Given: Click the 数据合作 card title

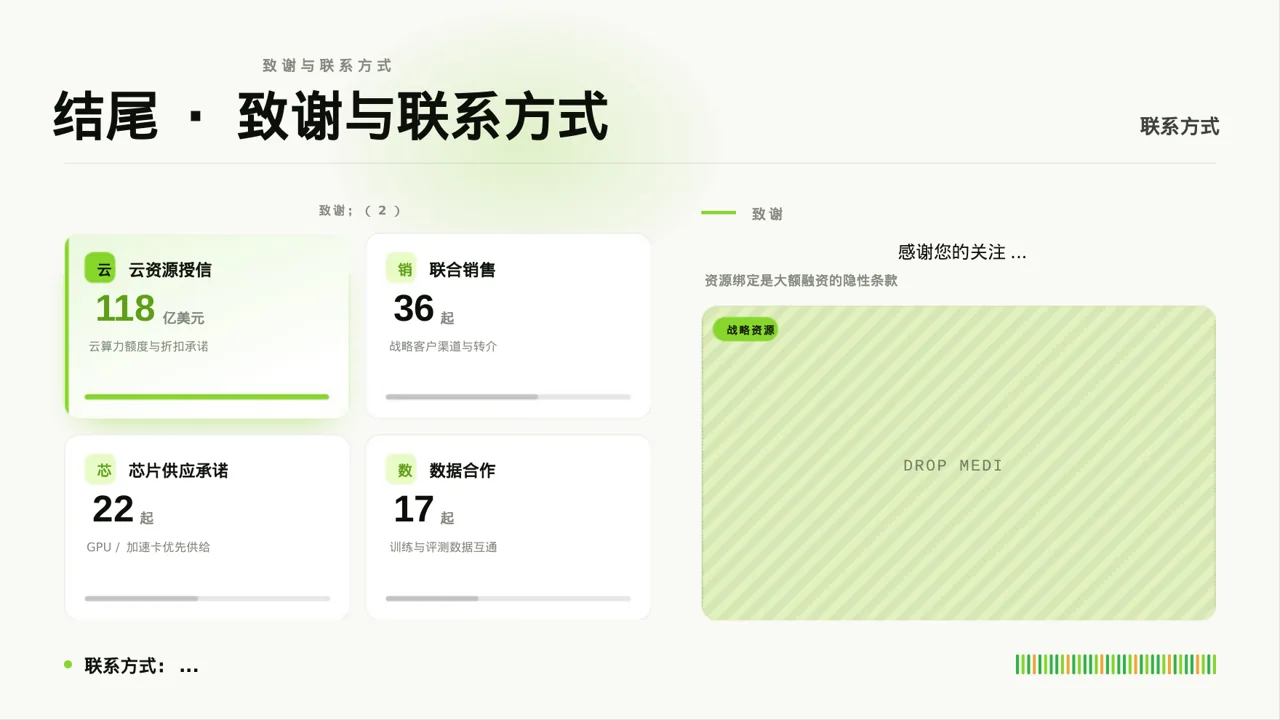Looking at the screenshot, I should point(462,471).
